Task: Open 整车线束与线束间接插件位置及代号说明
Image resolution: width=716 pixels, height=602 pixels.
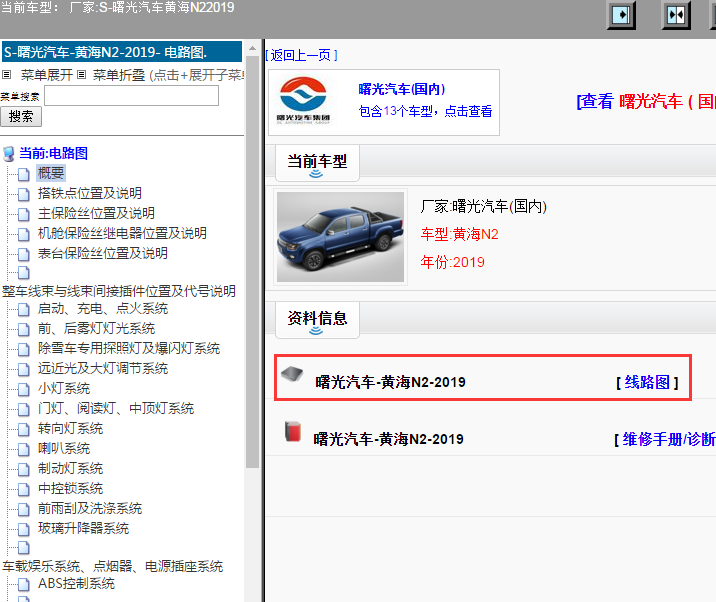Action: 119,291
